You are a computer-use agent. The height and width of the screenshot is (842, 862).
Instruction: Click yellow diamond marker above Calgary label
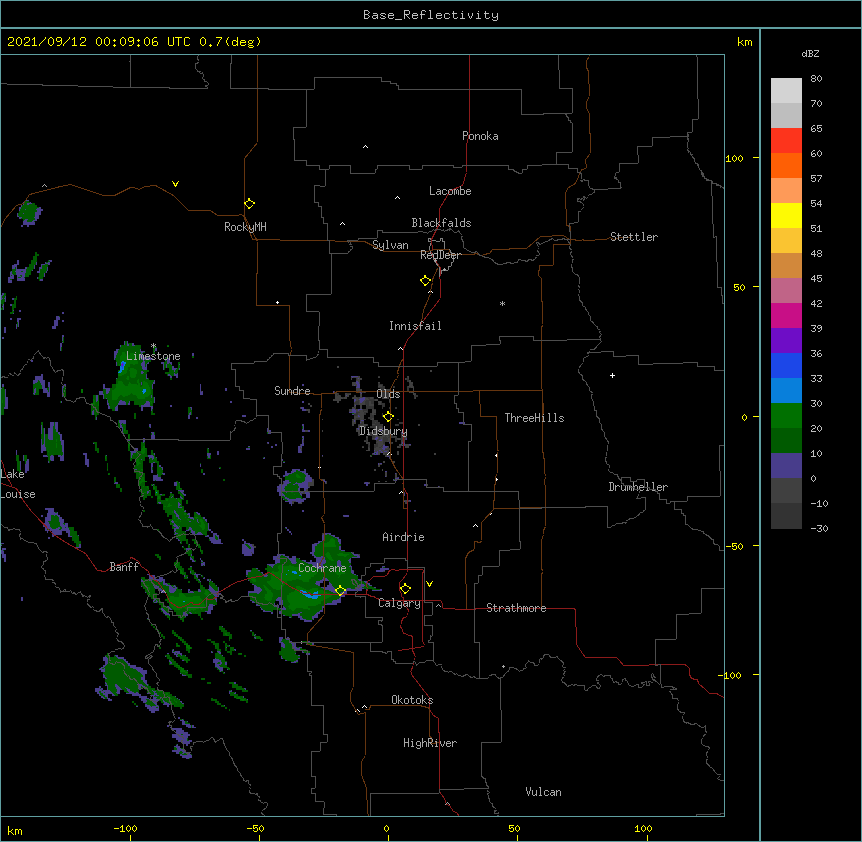tap(405, 589)
